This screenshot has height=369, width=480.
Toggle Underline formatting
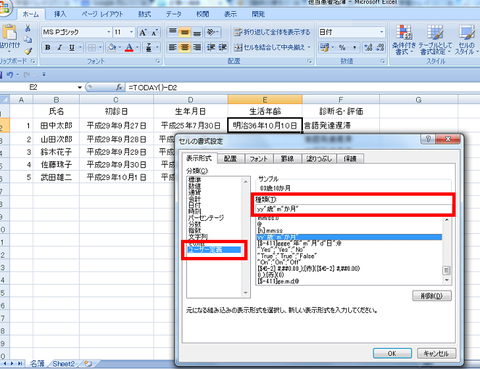[x=72, y=48]
